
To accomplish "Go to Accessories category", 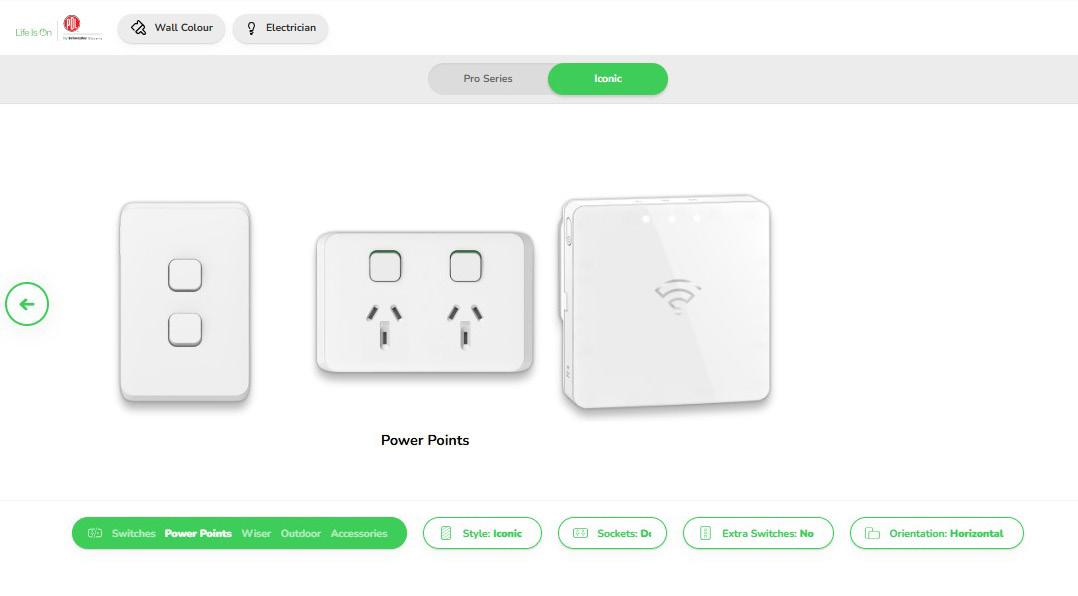I will [x=359, y=533].
